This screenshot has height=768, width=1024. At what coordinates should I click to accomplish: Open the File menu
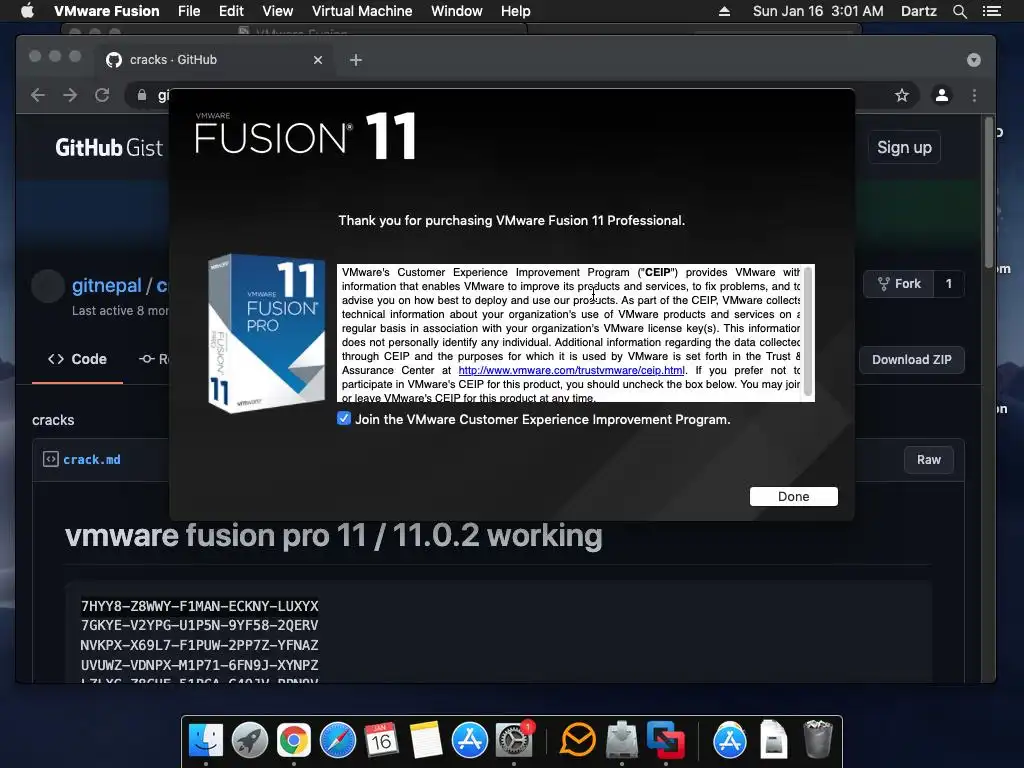(189, 11)
